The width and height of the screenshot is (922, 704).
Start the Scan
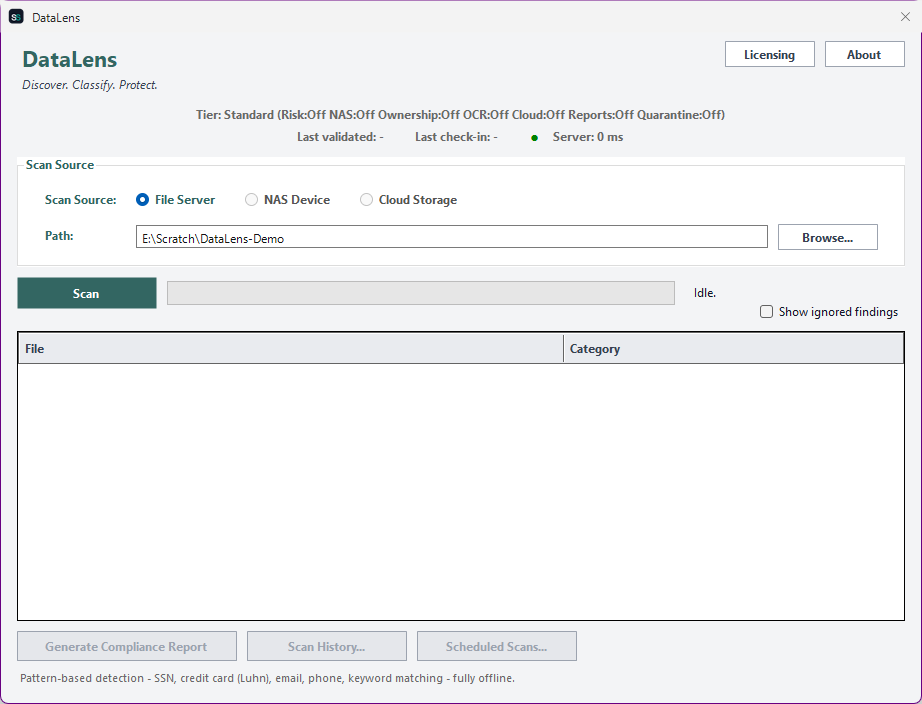click(x=87, y=293)
